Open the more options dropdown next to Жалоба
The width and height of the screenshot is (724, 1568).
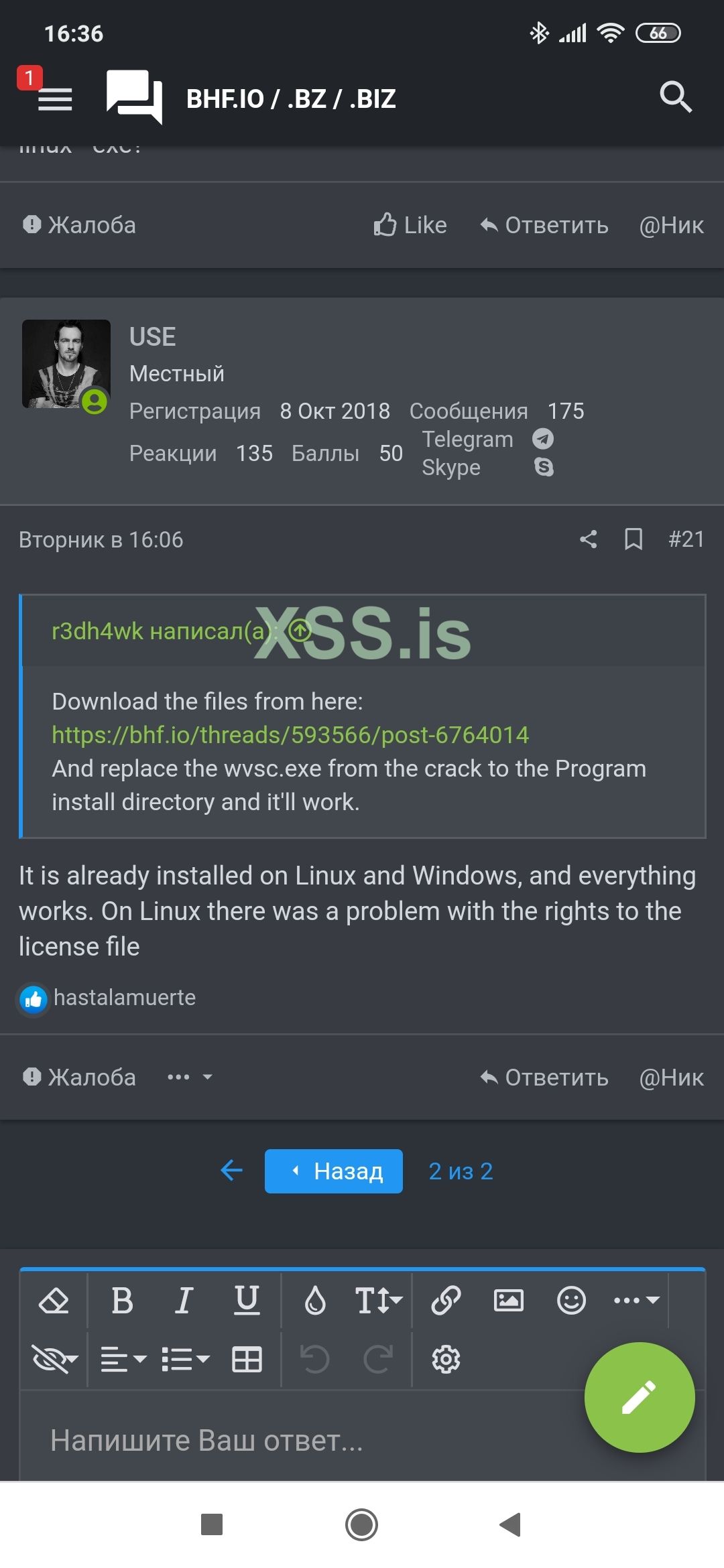point(189,1076)
